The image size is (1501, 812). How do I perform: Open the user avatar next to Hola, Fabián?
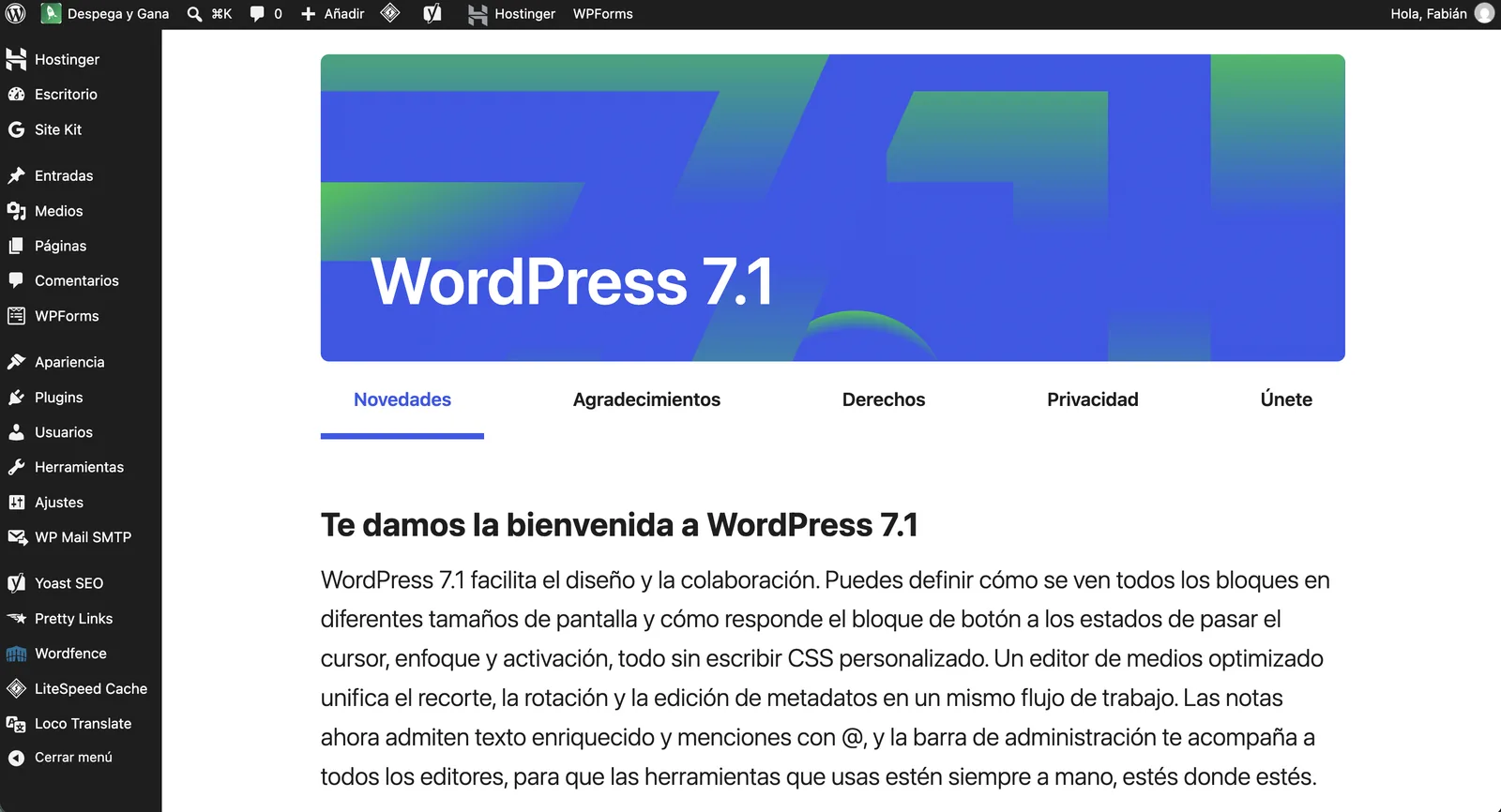click(x=1484, y=13)
